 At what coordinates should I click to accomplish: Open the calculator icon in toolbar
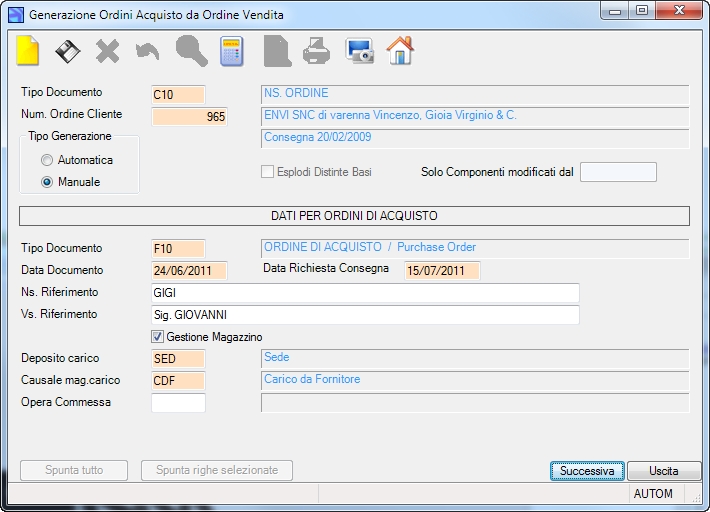tap(231, 51)
